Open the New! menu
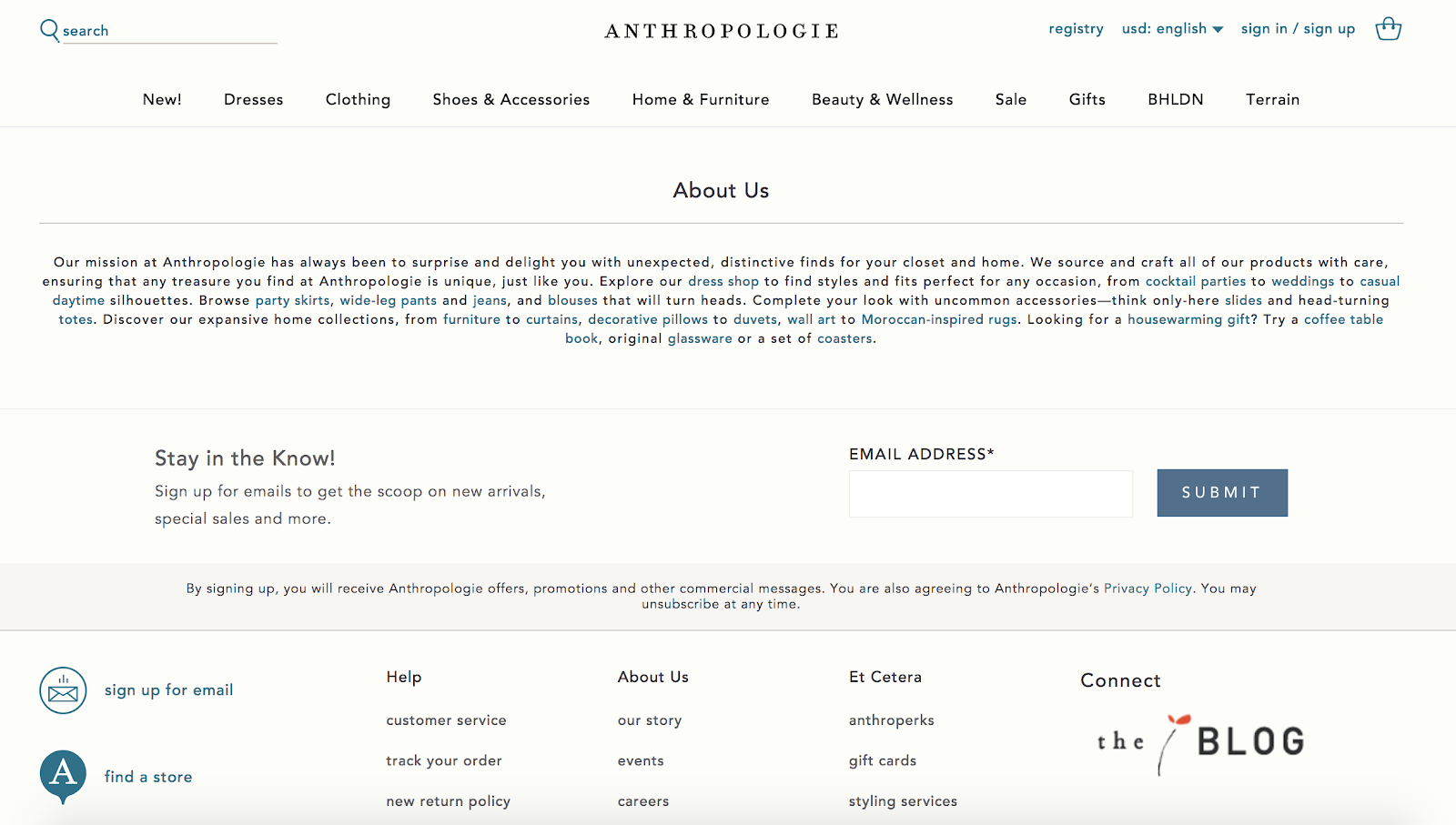This screenshot has width=1456, height=825. point(162,99)
